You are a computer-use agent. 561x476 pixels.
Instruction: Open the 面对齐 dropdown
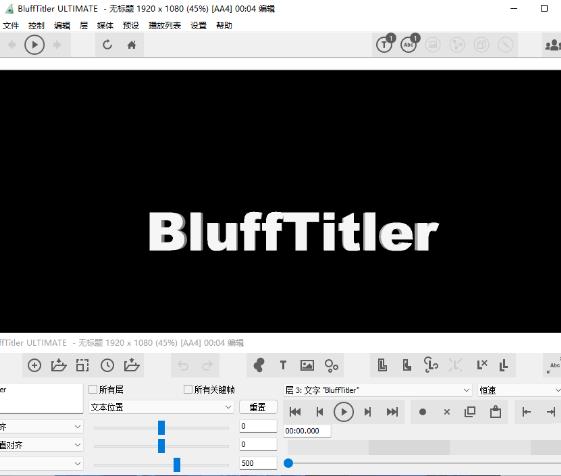pos(41,445)
